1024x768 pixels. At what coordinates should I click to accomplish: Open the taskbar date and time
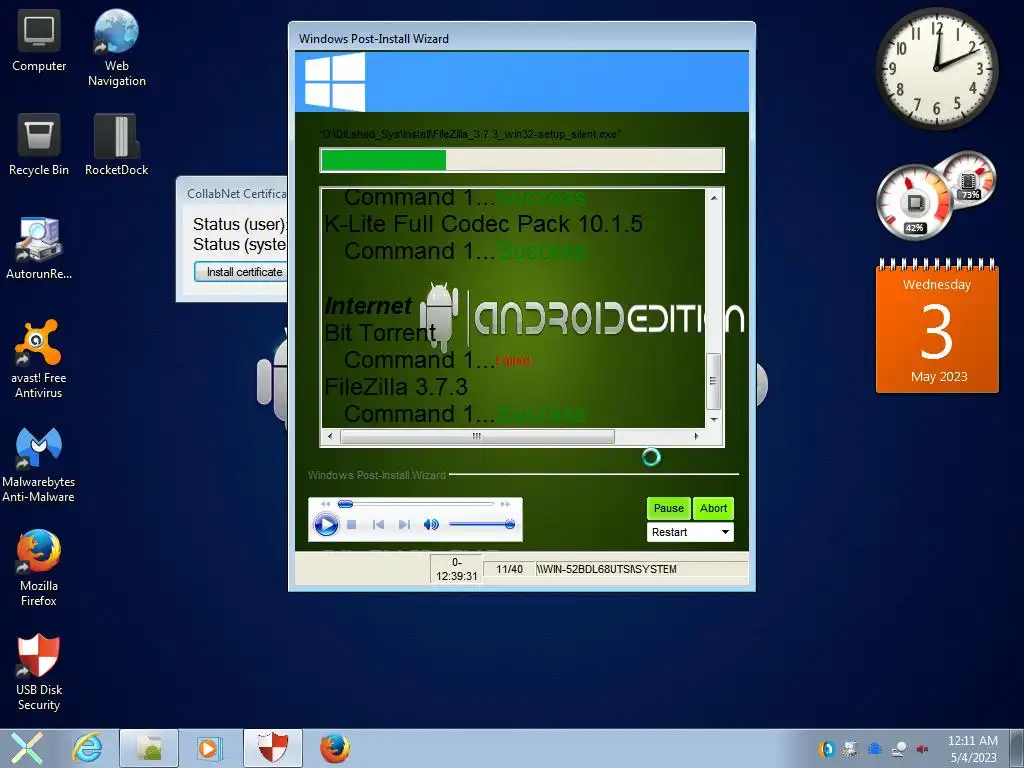972,748
